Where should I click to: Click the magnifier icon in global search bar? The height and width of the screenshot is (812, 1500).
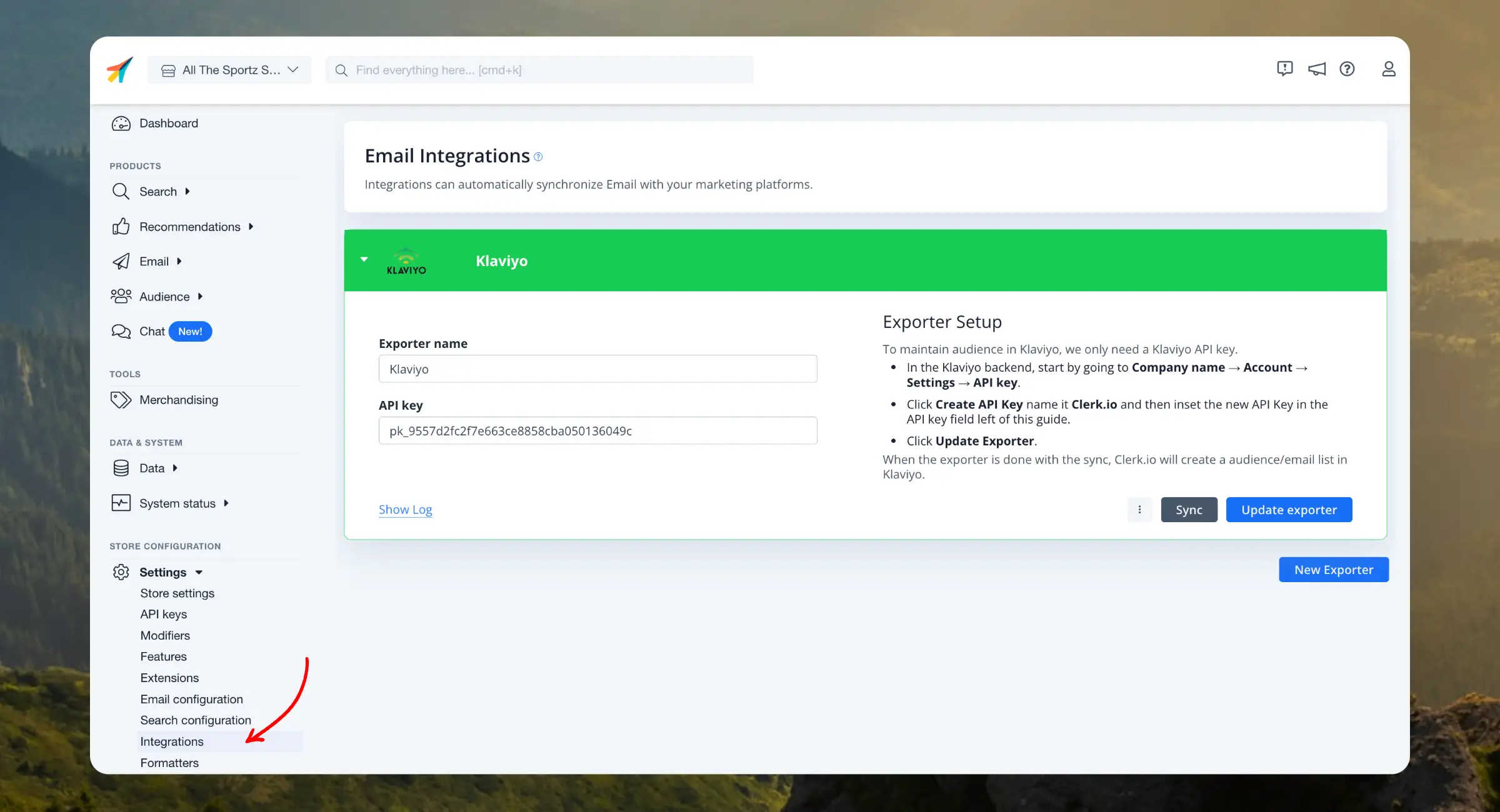point(341,71)
